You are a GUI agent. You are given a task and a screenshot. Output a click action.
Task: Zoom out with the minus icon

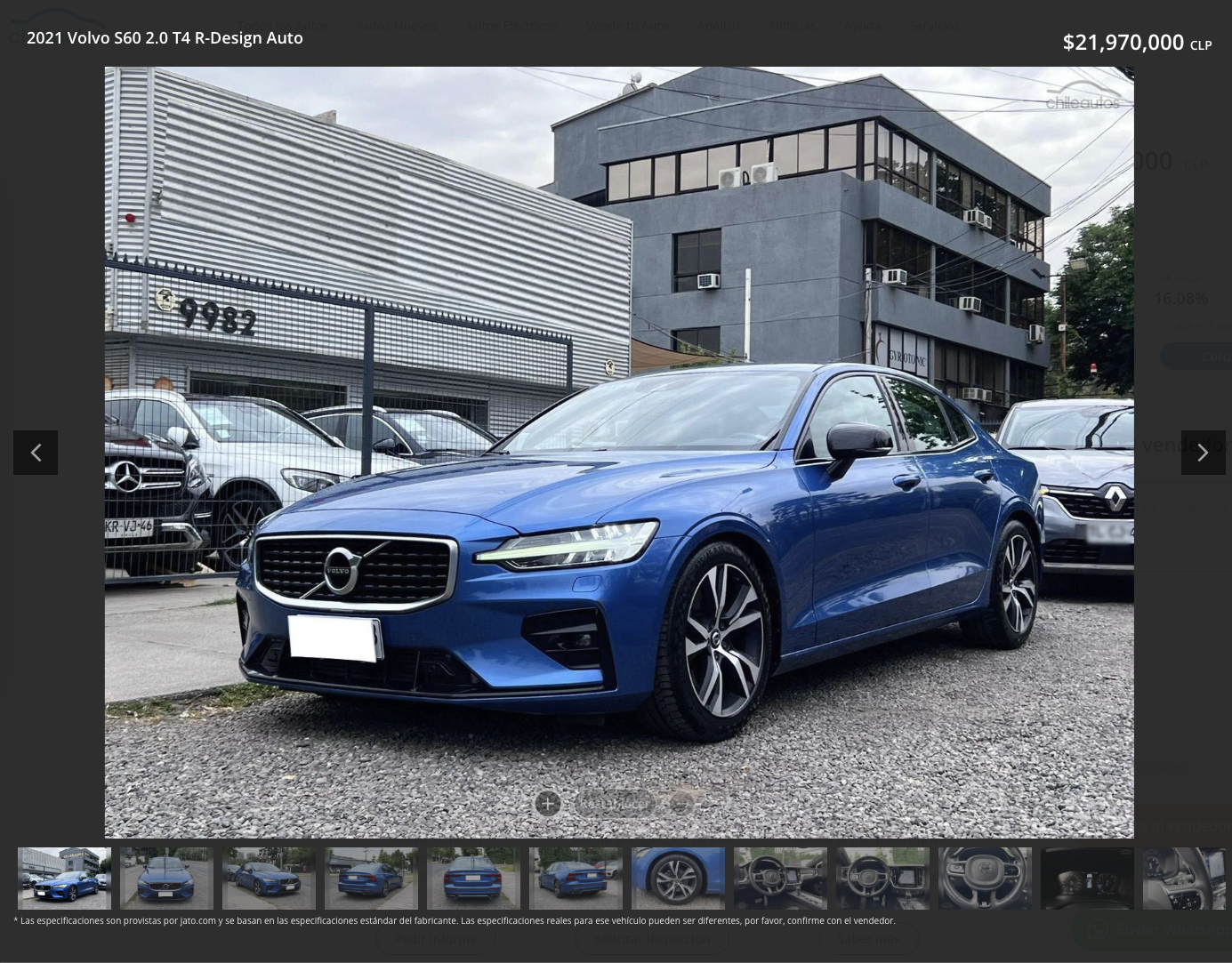(681, 804)
